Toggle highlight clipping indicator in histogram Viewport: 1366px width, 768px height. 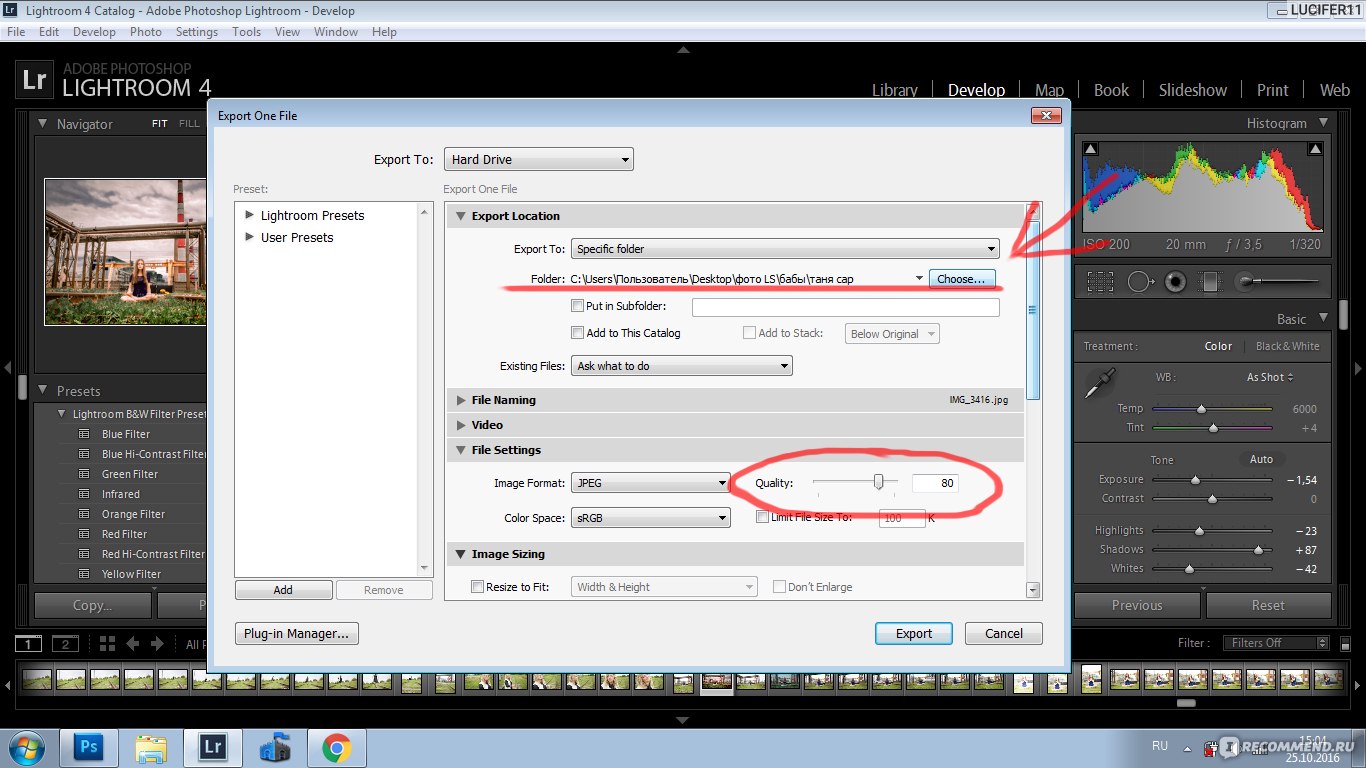point(1315,149)
